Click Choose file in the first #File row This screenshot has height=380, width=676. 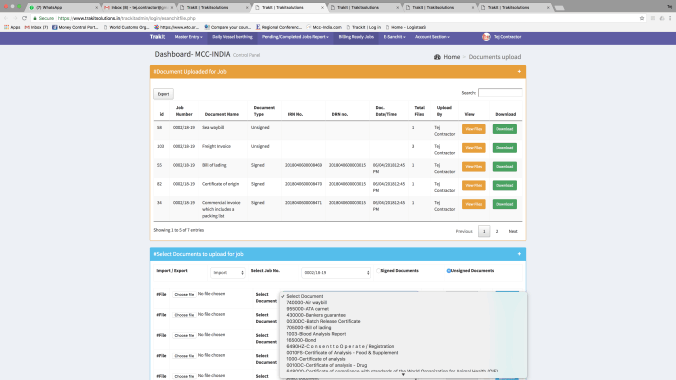[x=184, y=295]
